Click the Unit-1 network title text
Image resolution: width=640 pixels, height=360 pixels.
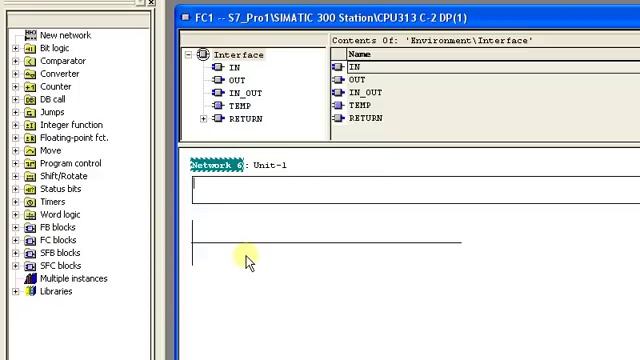270,165
